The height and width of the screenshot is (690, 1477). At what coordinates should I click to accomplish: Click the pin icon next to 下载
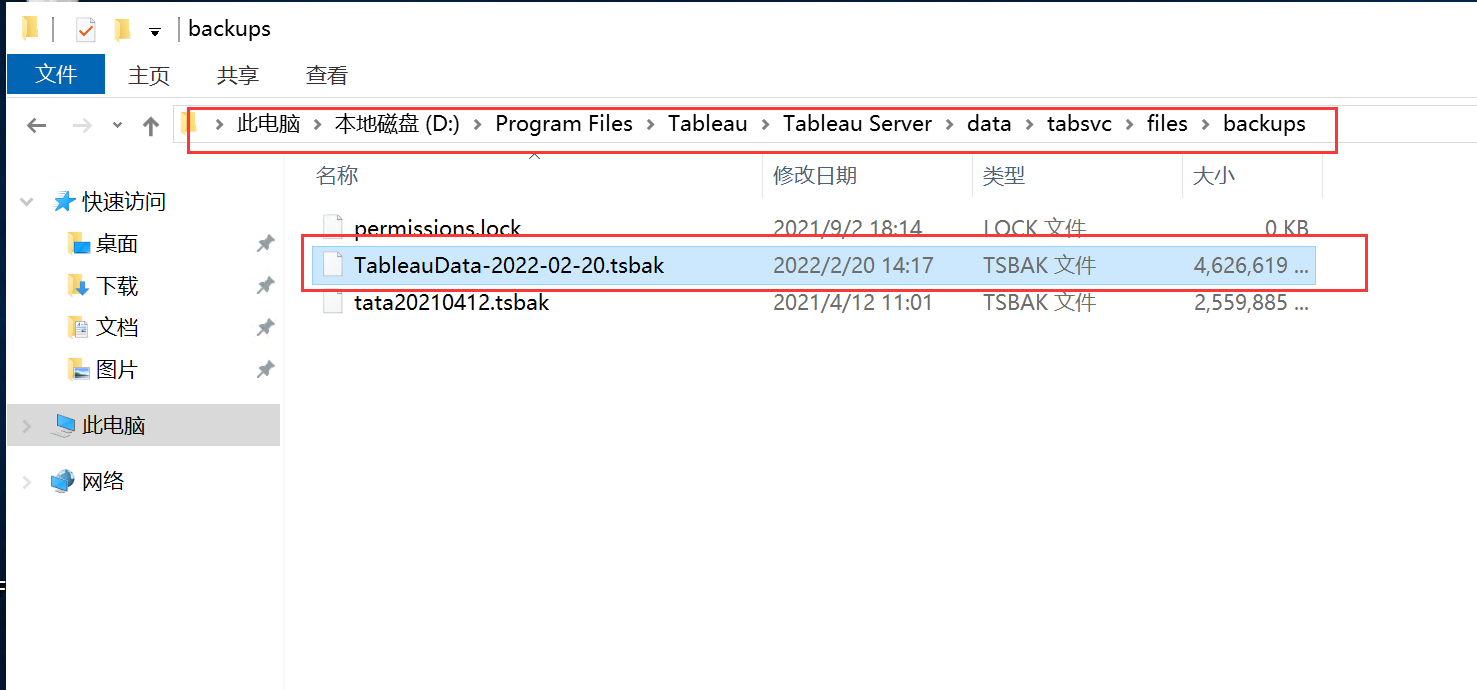click(x=265, y=286)
